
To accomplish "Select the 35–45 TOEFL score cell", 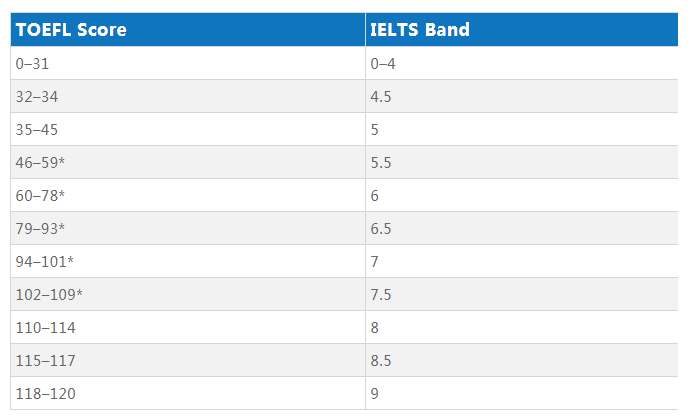I will [x=188, y=129].
